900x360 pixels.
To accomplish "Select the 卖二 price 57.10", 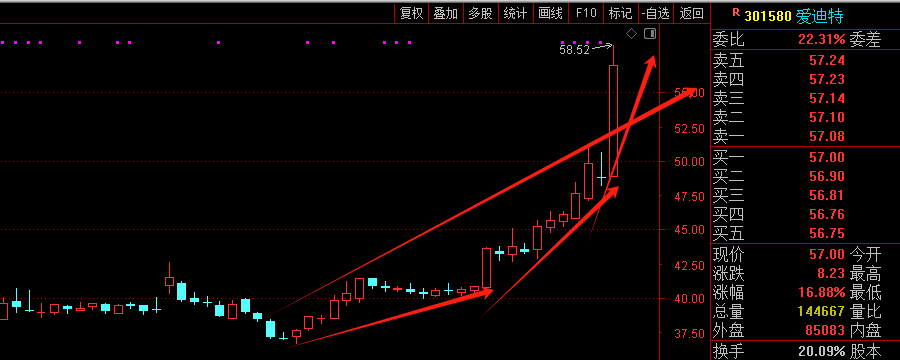I will point(827,118).
